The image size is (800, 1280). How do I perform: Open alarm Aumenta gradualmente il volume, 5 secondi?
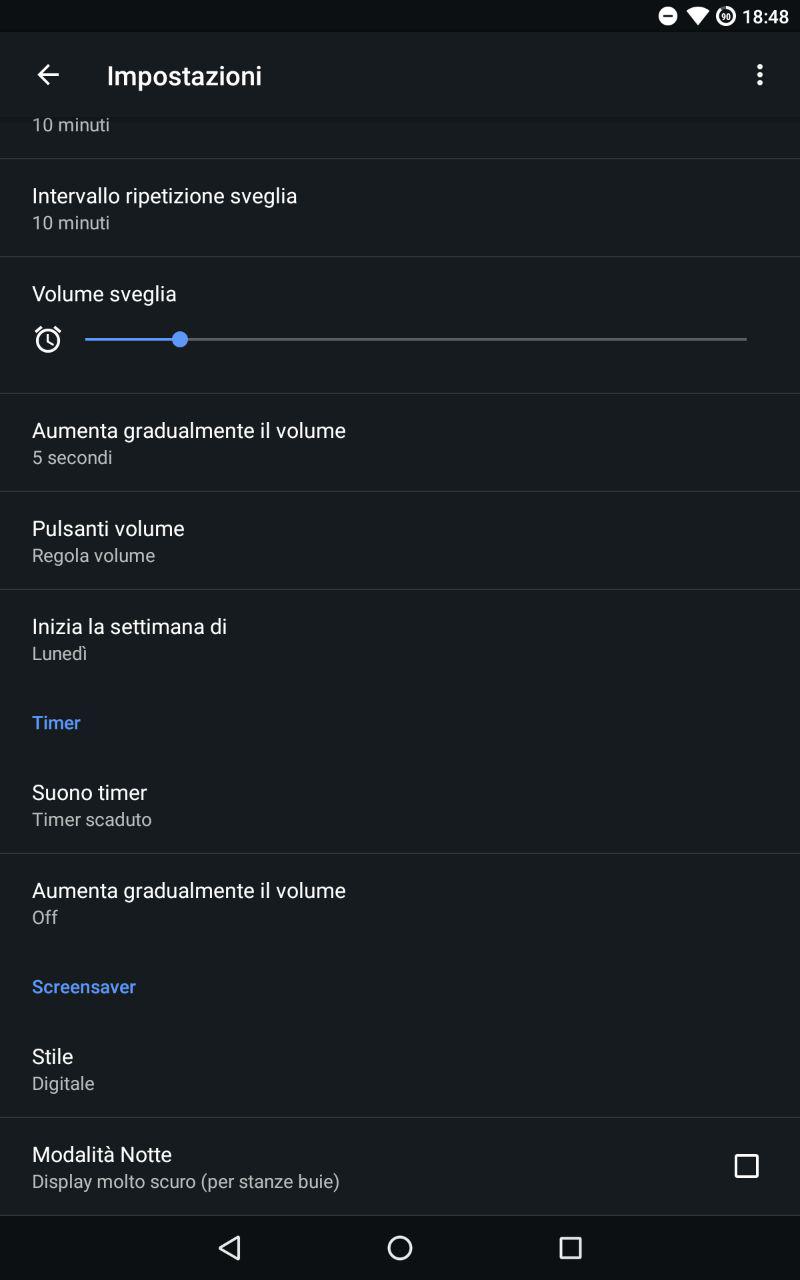[400, 443]
